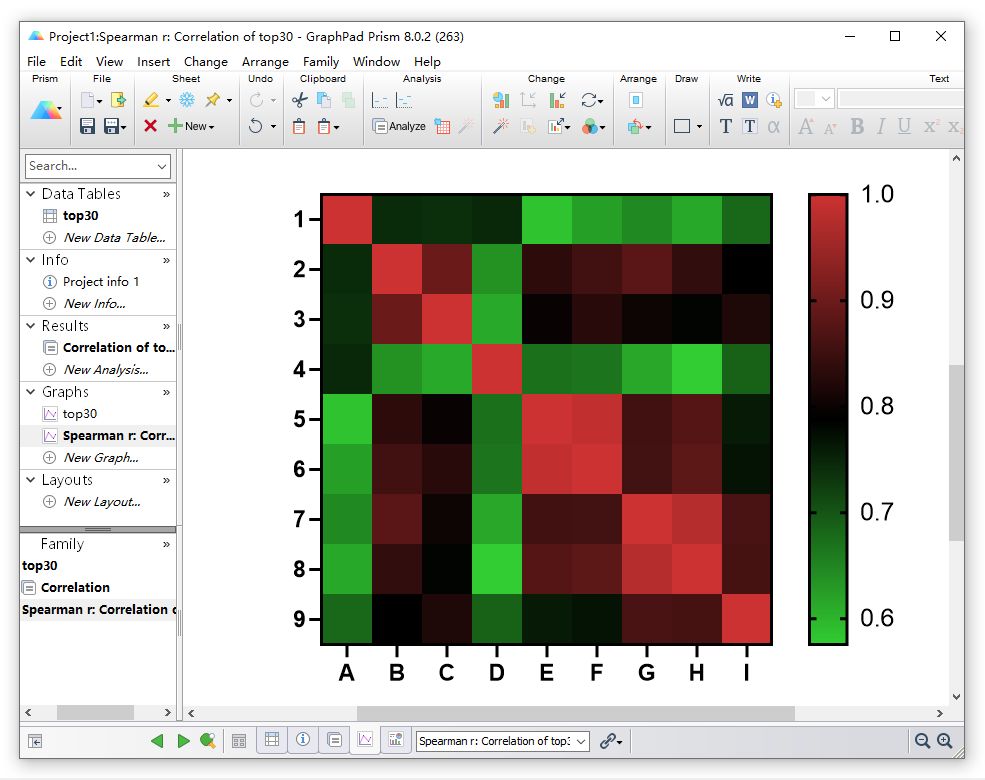This screenshot has width=985, height=780.
Task: Click the color scale legend bar
Action: pos(828,419)
